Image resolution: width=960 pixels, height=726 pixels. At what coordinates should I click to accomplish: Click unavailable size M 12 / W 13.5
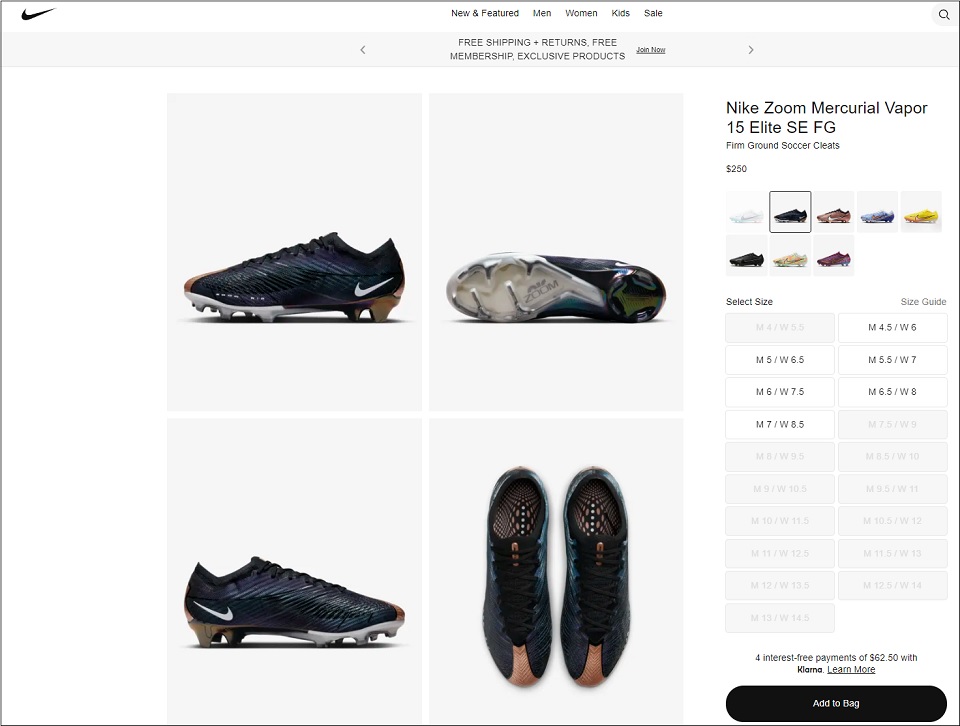(780, 585)
